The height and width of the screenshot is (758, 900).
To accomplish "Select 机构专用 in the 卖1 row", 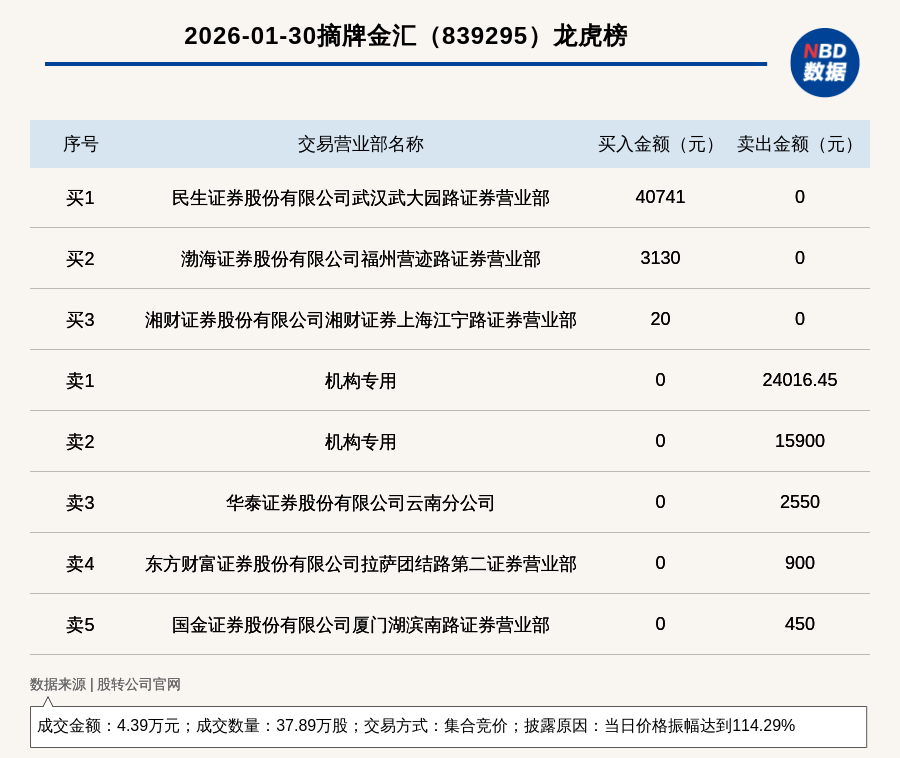I will (360, 381).
